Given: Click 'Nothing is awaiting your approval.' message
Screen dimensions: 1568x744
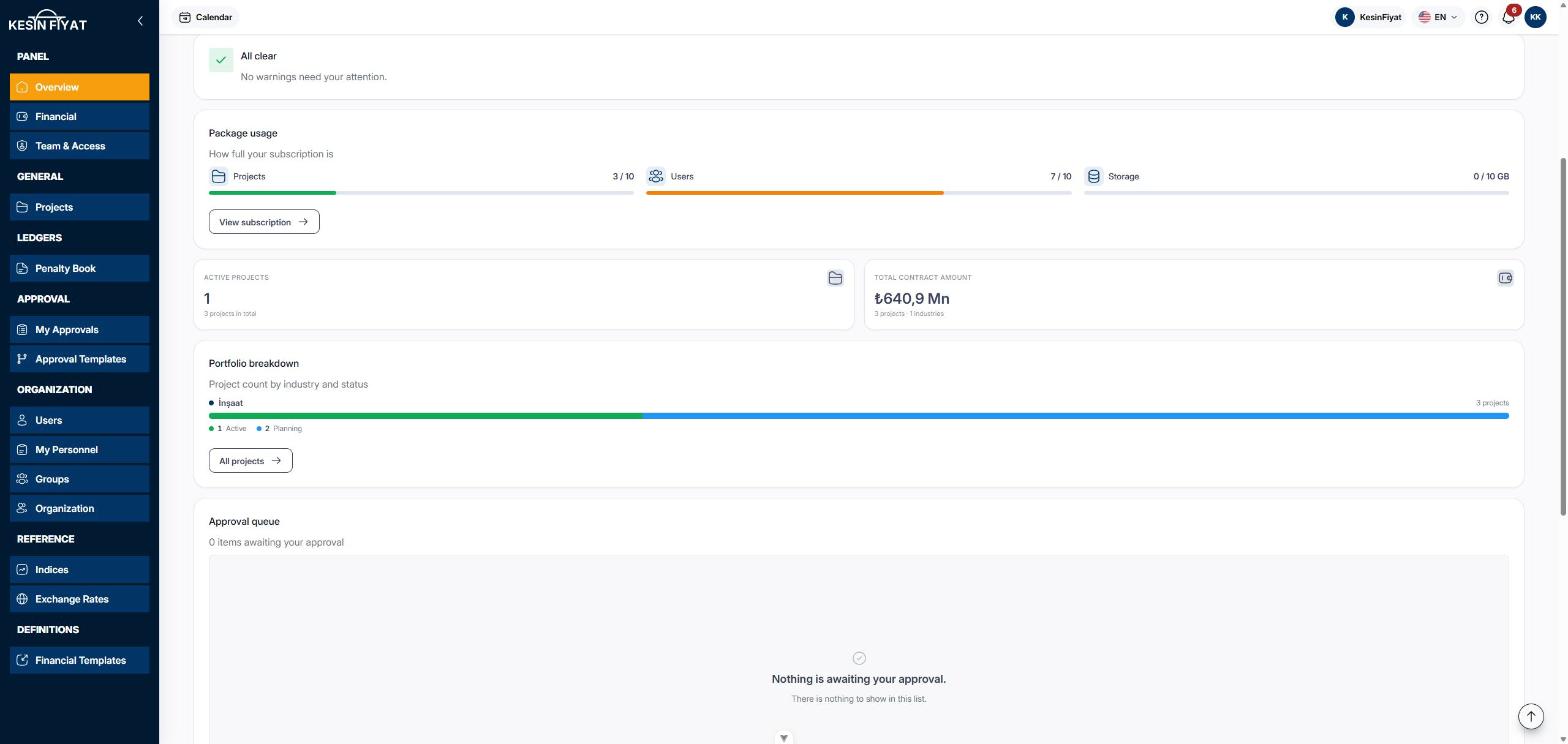Looking at the screenshot, I should point(859,679).
